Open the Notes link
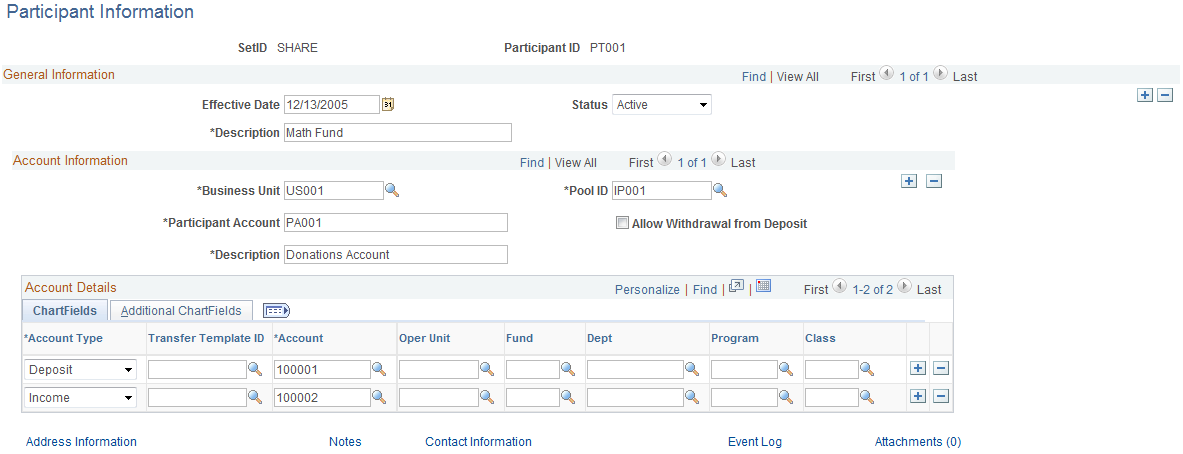This screenshot has height=454, width=1183. tap(345, 442)
